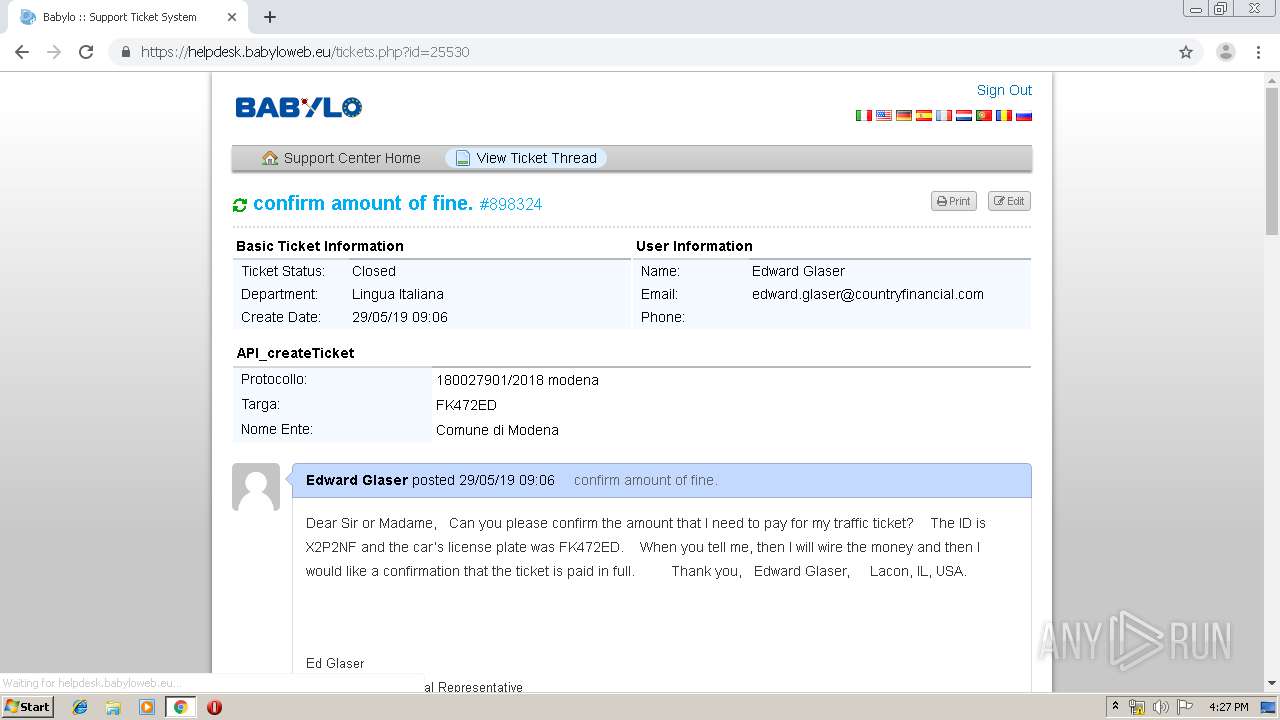Open volume control tray icon
Viewport: 1280px width, 720px height.
point(1160,707)
